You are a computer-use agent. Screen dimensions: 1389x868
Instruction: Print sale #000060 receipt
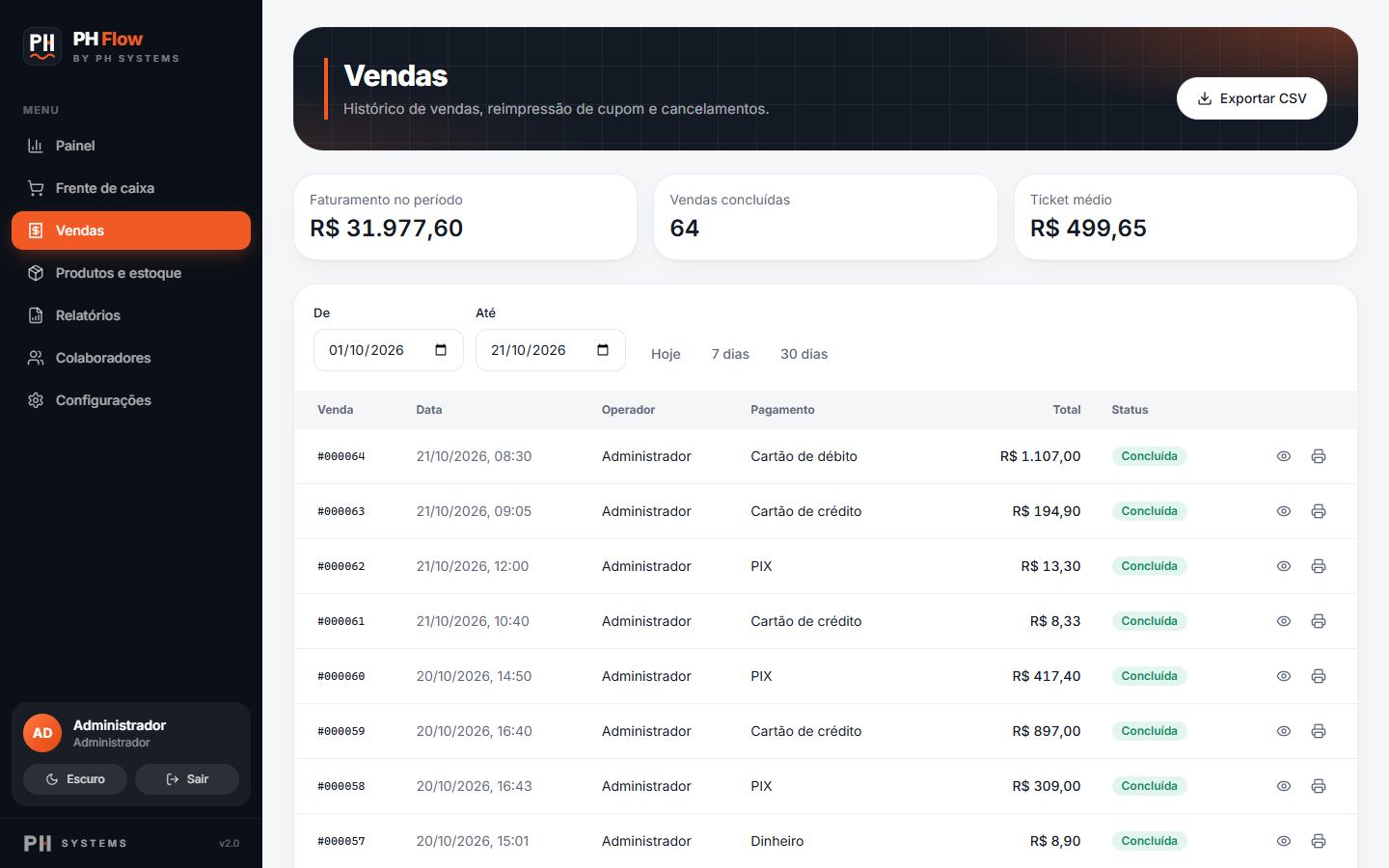coord(1319,676)
